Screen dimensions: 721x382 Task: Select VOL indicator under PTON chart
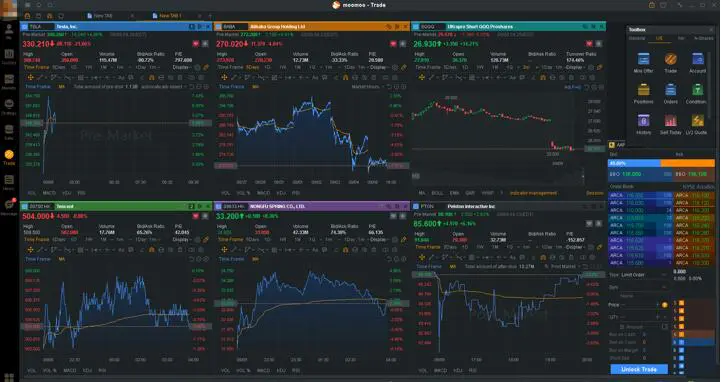pos(422,370)
